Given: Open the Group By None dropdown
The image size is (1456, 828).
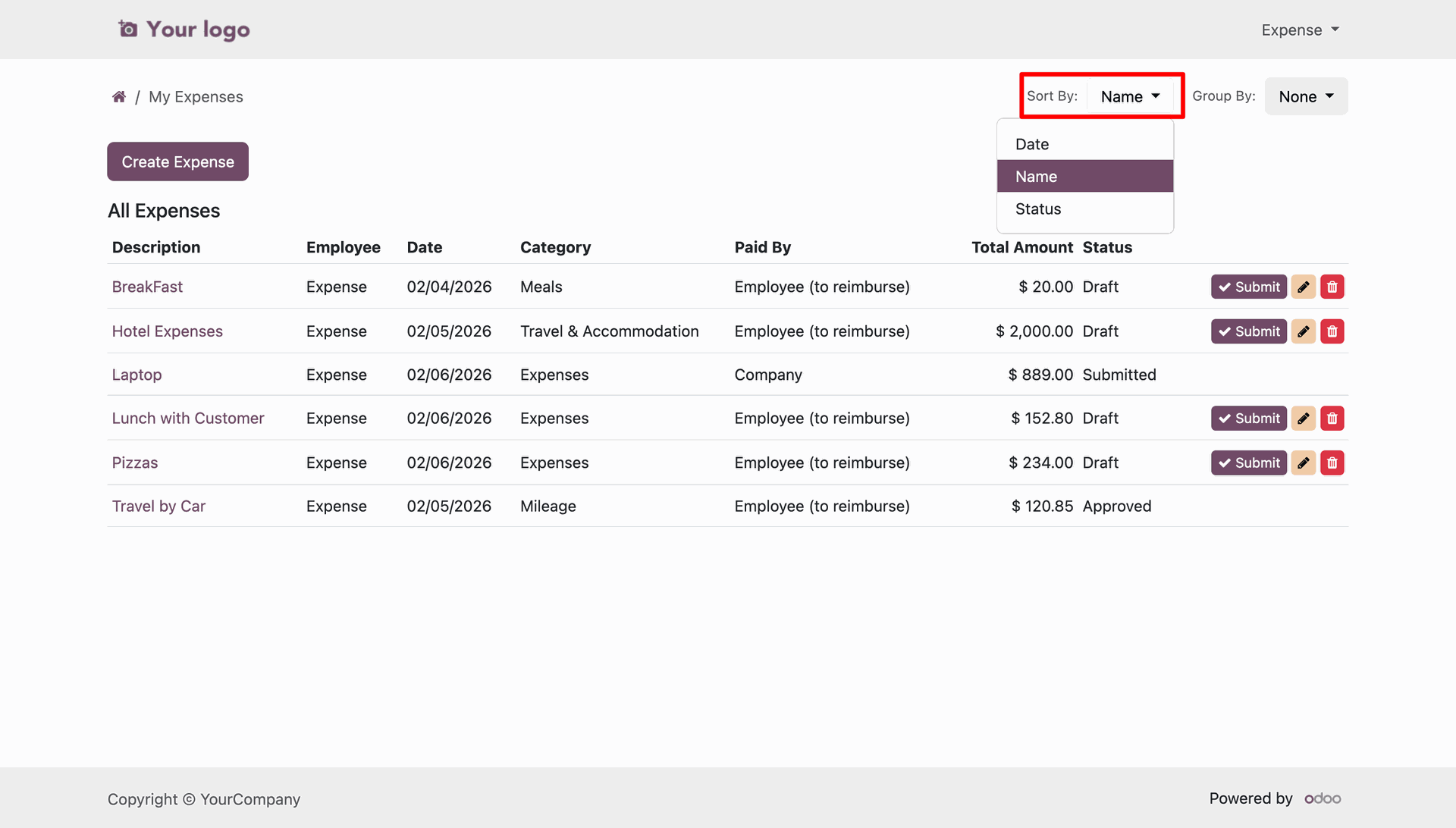Looking at the screenshot, I should point(1306,96).
